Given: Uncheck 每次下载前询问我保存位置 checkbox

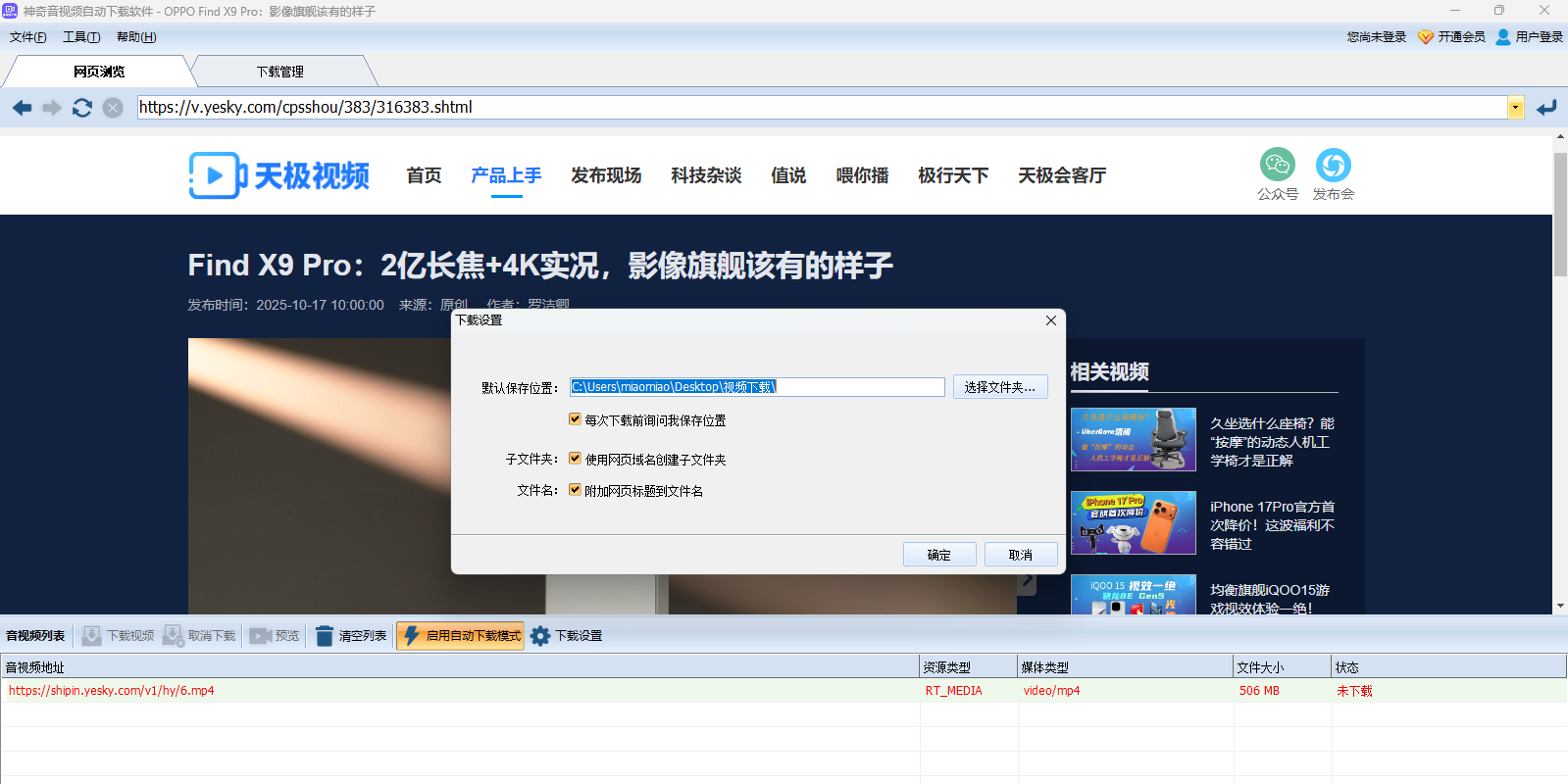Looking at the screenshot, I should click(x=575, y=419).
